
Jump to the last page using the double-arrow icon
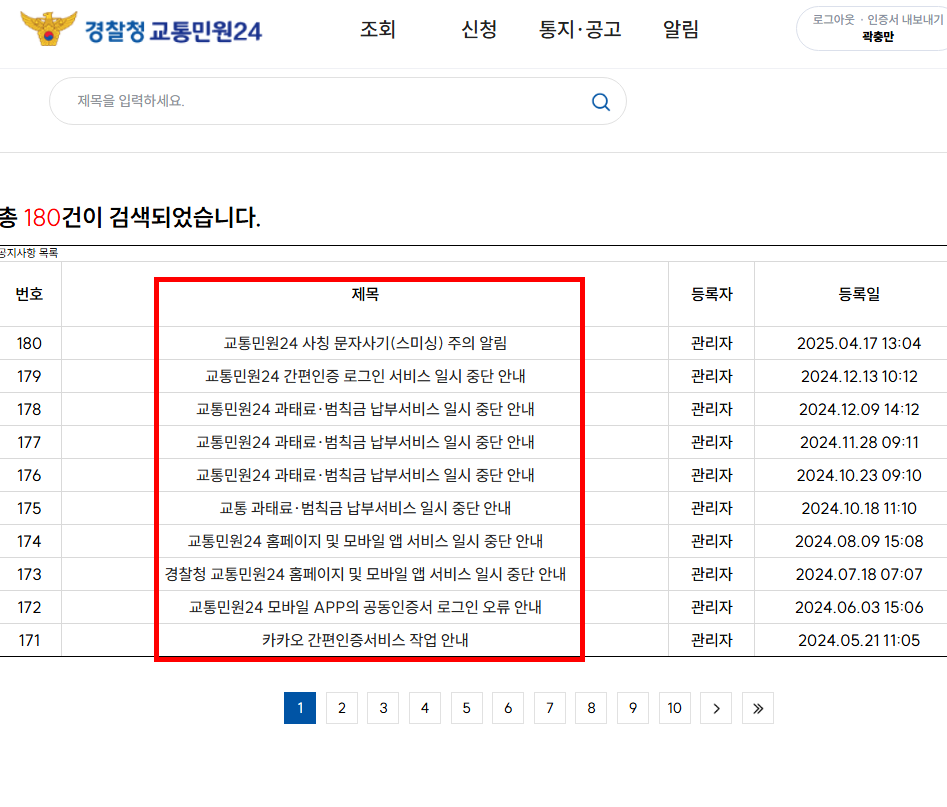[x=757, y=707]
